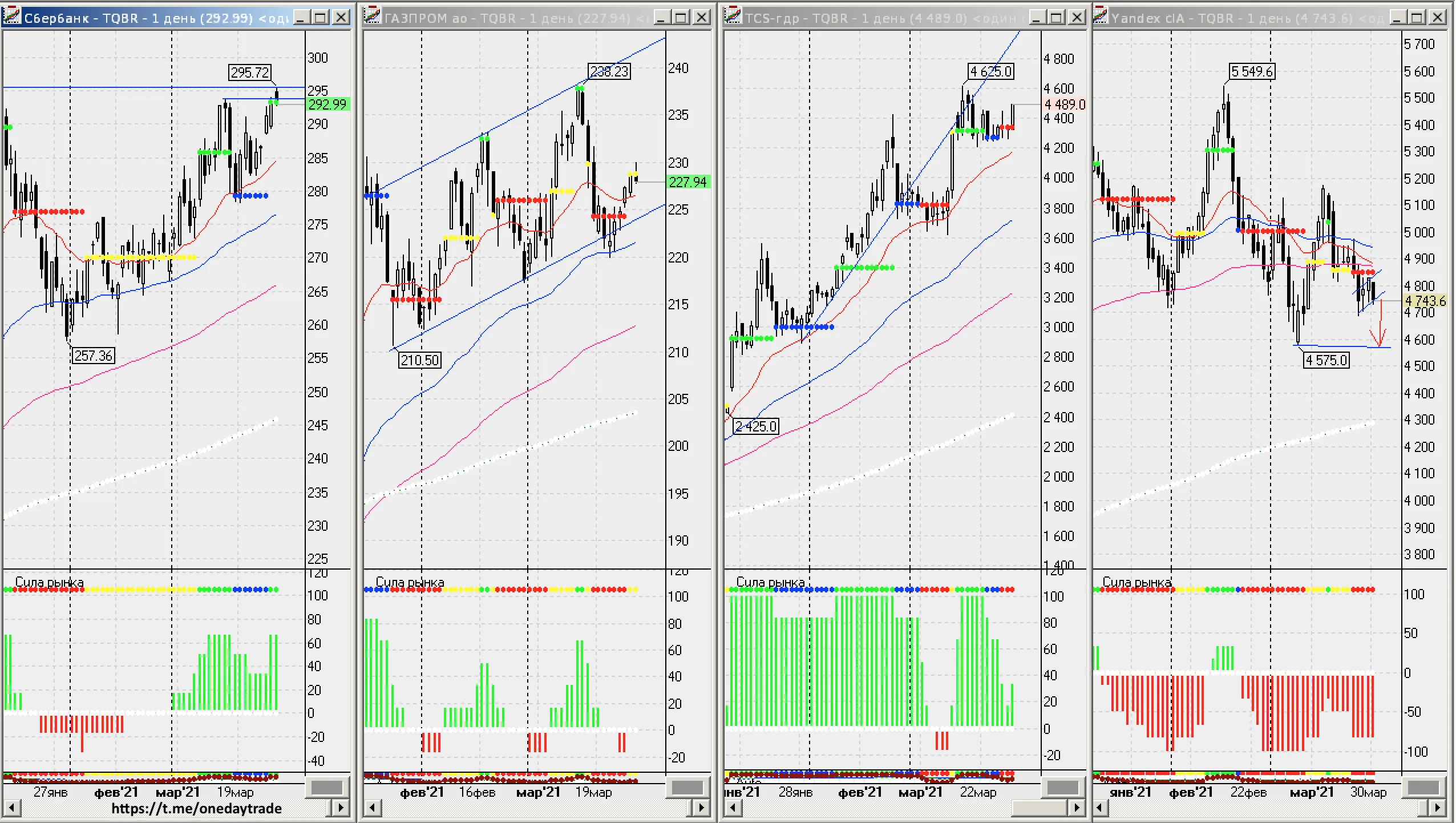The height and width of the screenshot is (823, 1456).
Task: Click the TCS-гдр horizontal scrollbar thumb
Action: 1039,808
